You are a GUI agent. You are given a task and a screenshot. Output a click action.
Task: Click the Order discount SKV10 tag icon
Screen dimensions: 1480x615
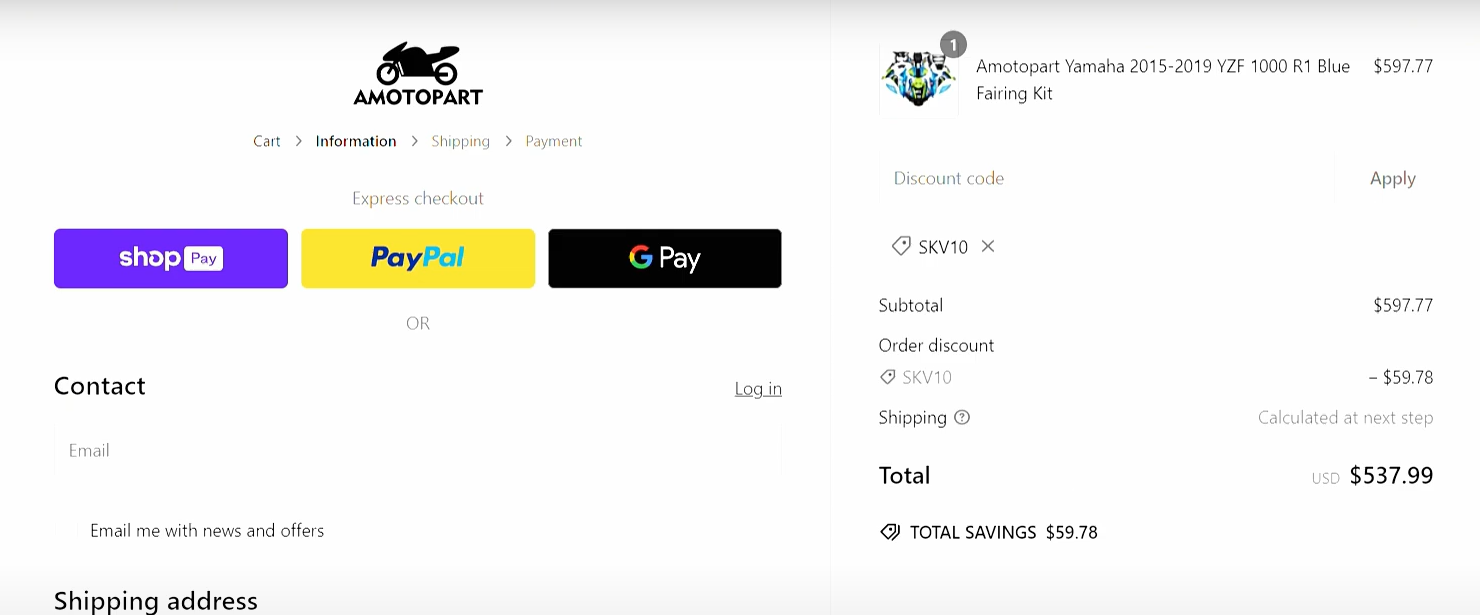[887, 377]
